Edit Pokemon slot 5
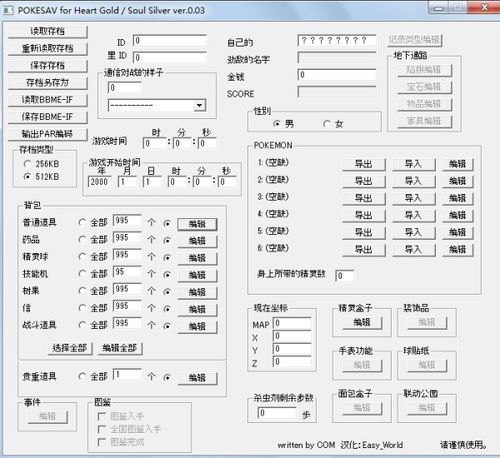 [x=457, y=232]
